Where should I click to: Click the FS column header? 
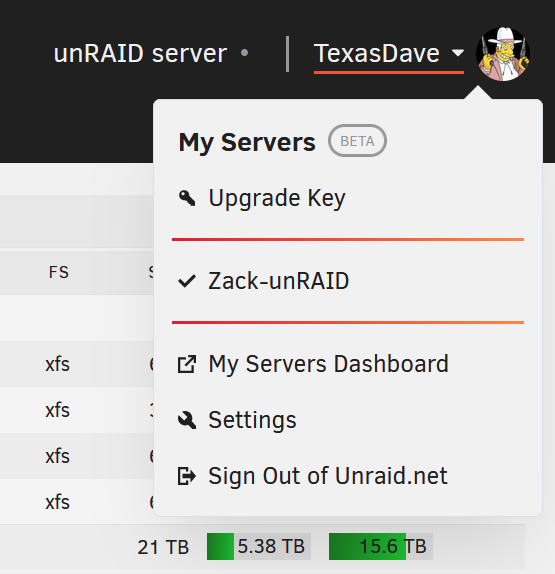click(59, 272)
